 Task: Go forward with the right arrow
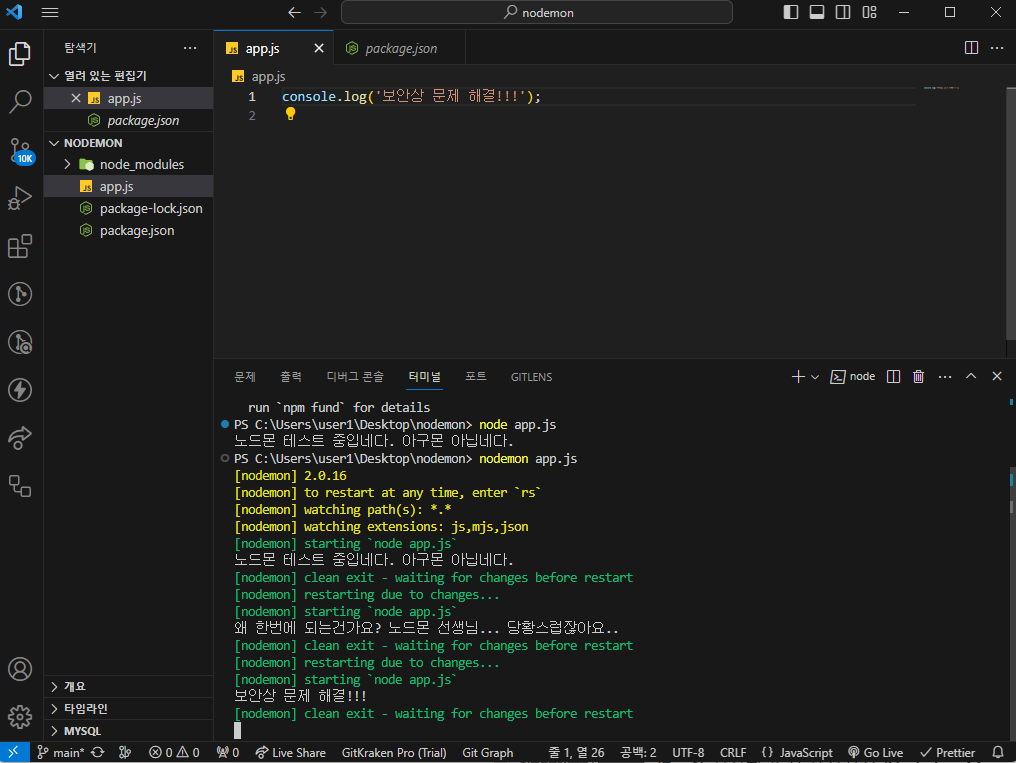tap(320, 12)
